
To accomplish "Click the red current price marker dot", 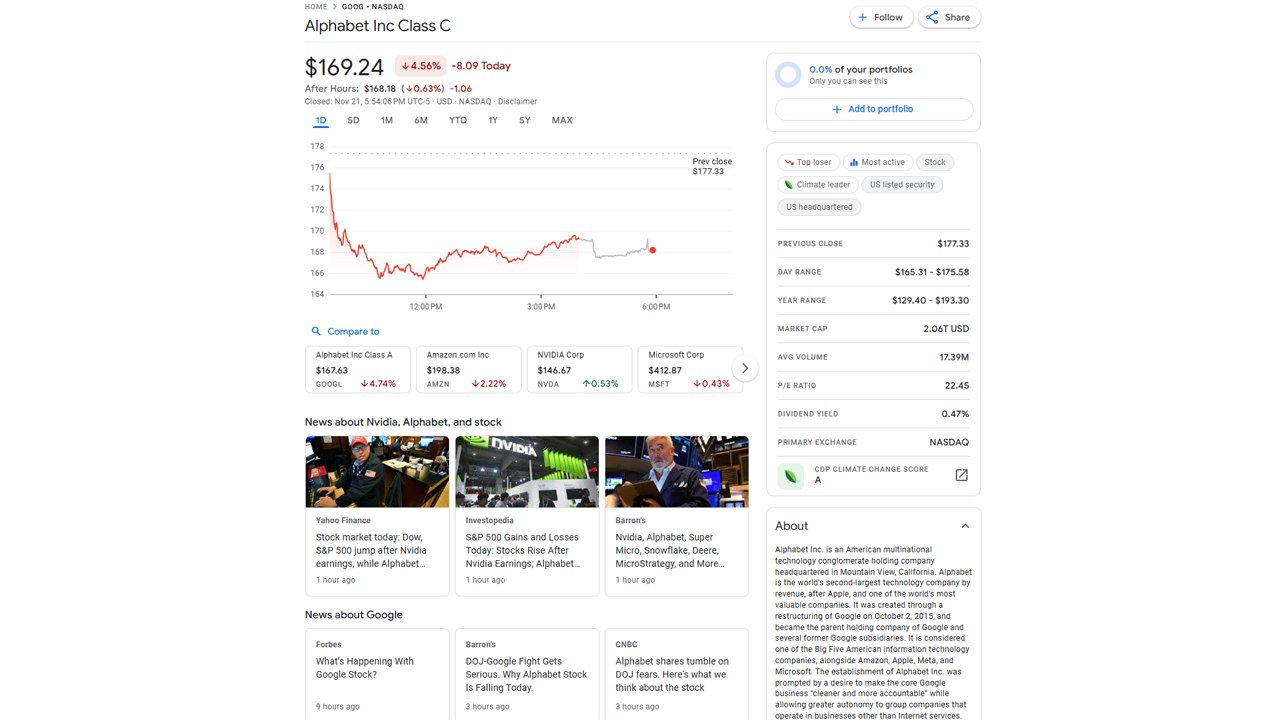I will 653,250.
